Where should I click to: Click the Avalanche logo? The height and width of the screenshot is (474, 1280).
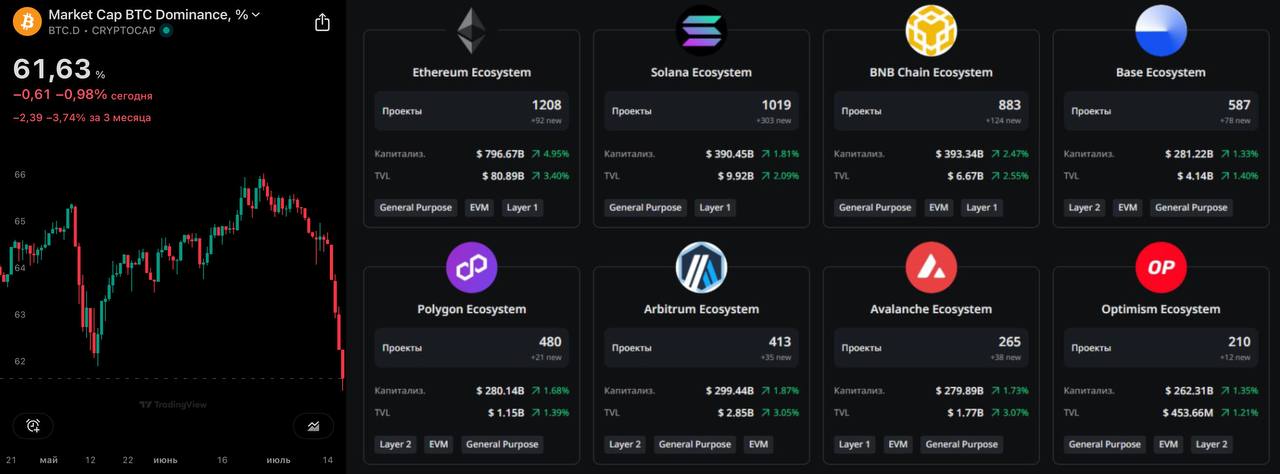[x=931, y=268]
